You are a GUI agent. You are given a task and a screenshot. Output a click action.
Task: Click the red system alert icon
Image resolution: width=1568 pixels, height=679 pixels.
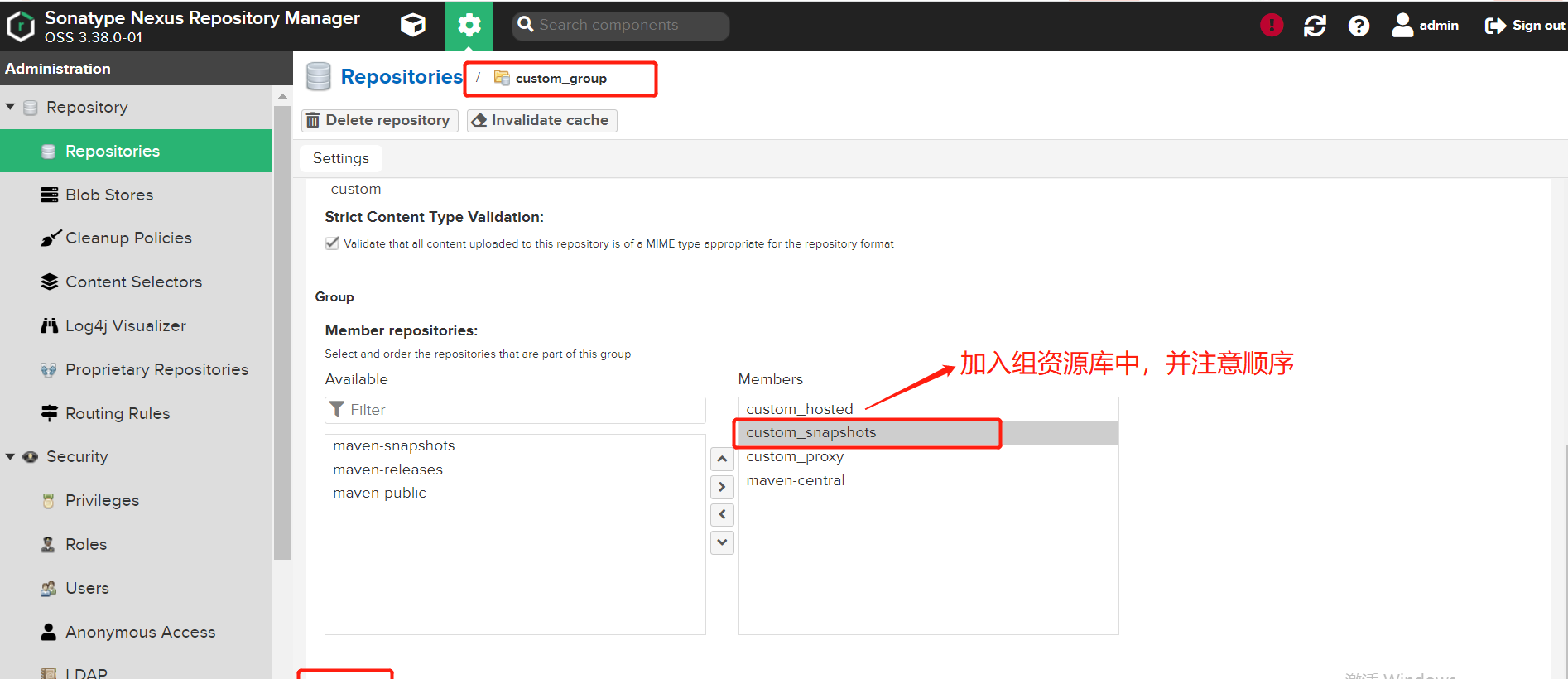[x=1272, y=26]
